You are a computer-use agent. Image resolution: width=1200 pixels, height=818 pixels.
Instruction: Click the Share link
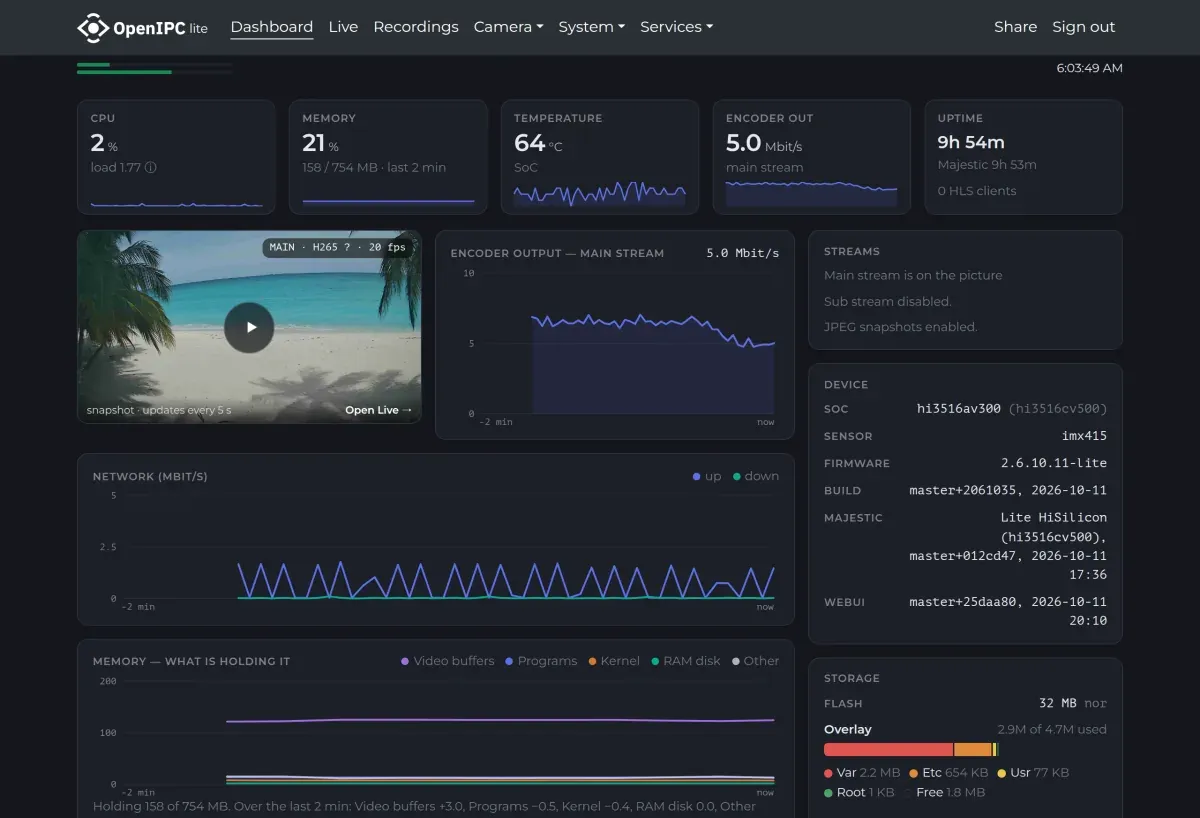pos(1015,27)
